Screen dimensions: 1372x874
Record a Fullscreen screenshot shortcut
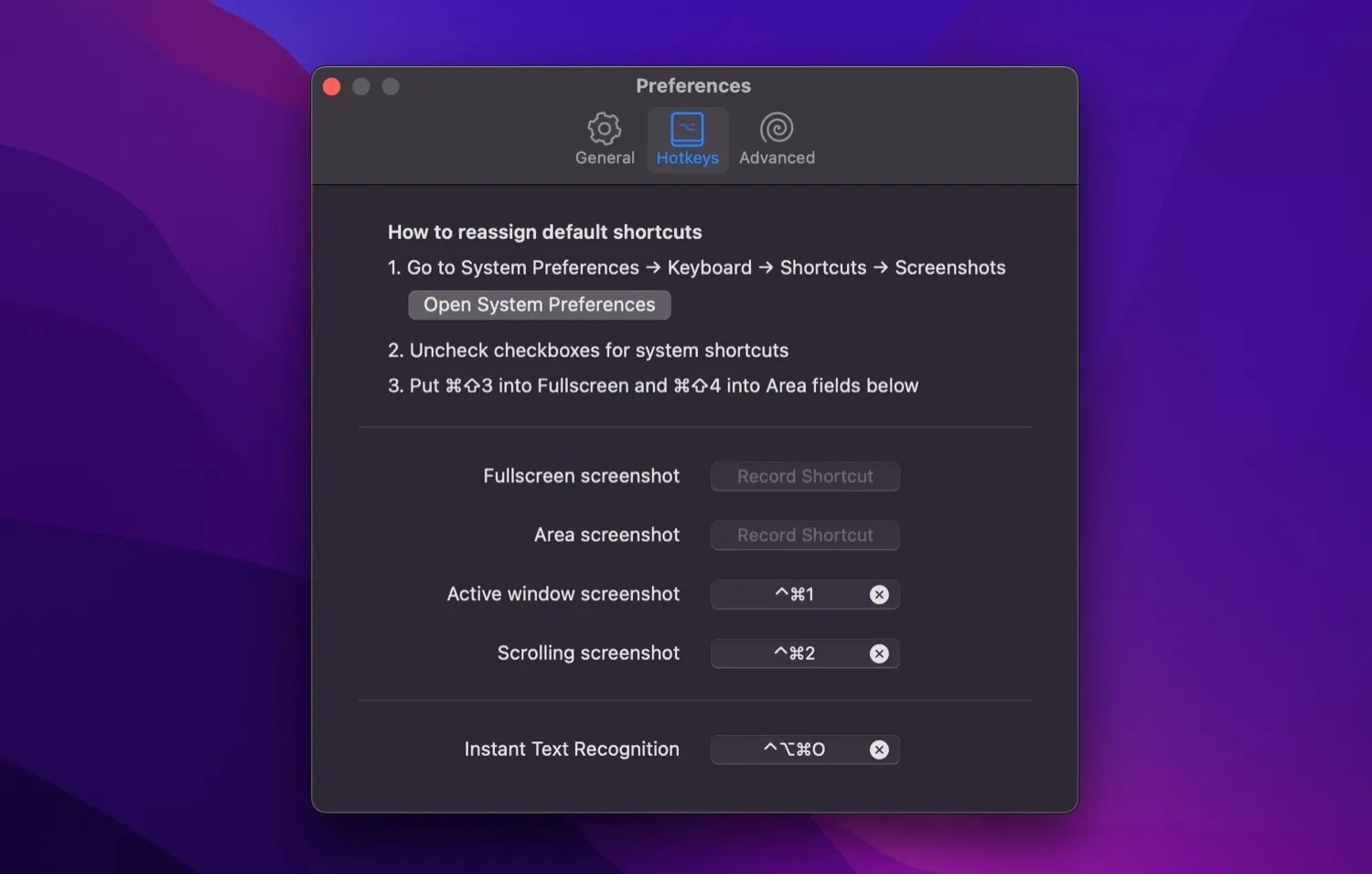(804, 476)
